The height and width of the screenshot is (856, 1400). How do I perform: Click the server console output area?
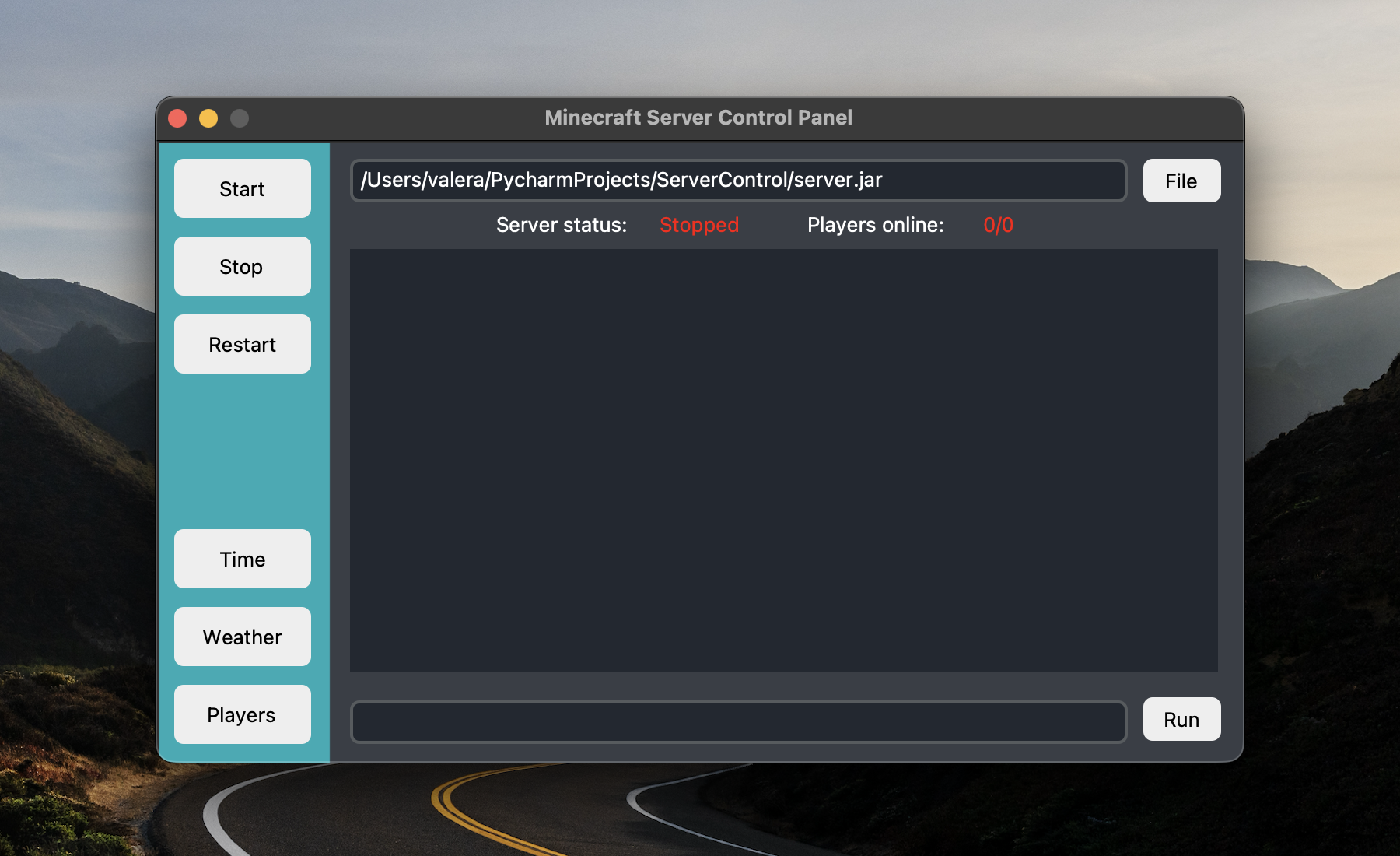click(x=783, y=461)
